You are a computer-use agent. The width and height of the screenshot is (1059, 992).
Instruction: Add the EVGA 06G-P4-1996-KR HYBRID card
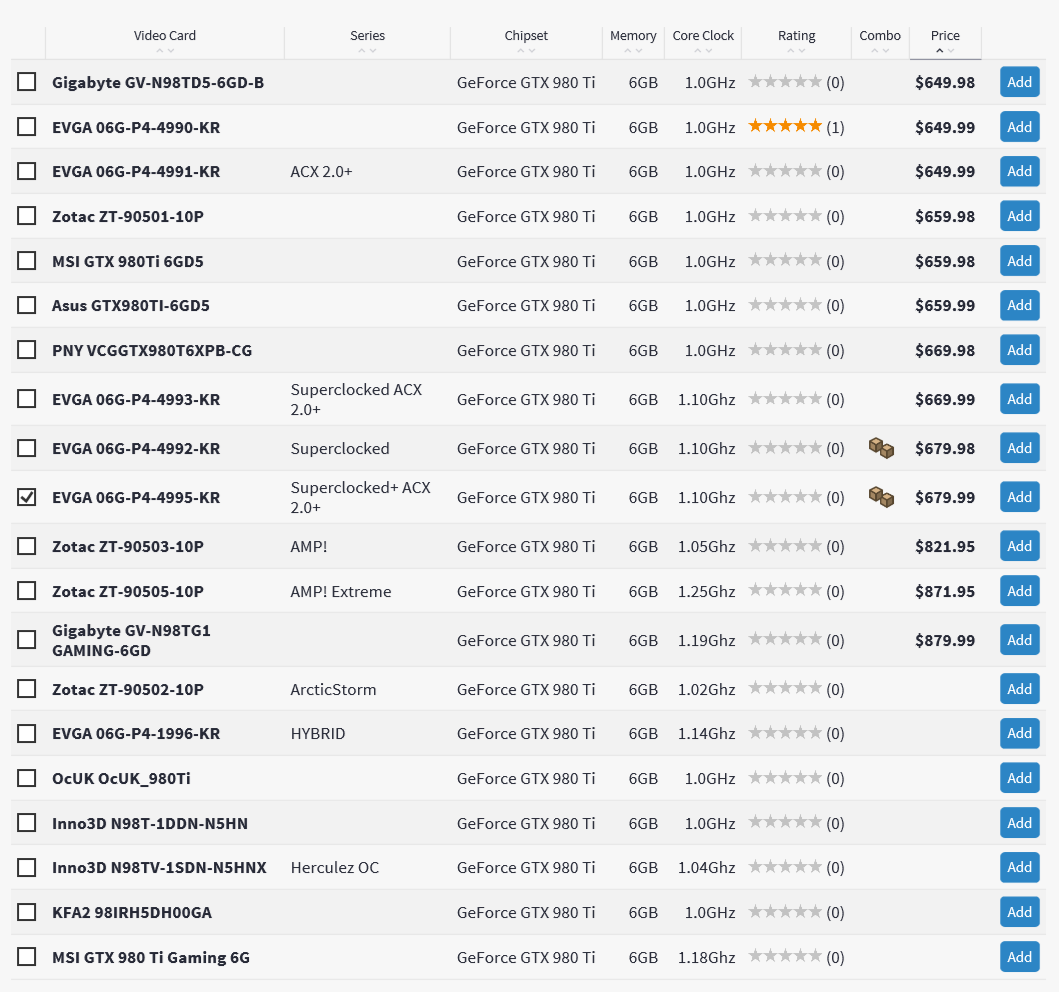pyautogui.click(x=1019, y=733)
